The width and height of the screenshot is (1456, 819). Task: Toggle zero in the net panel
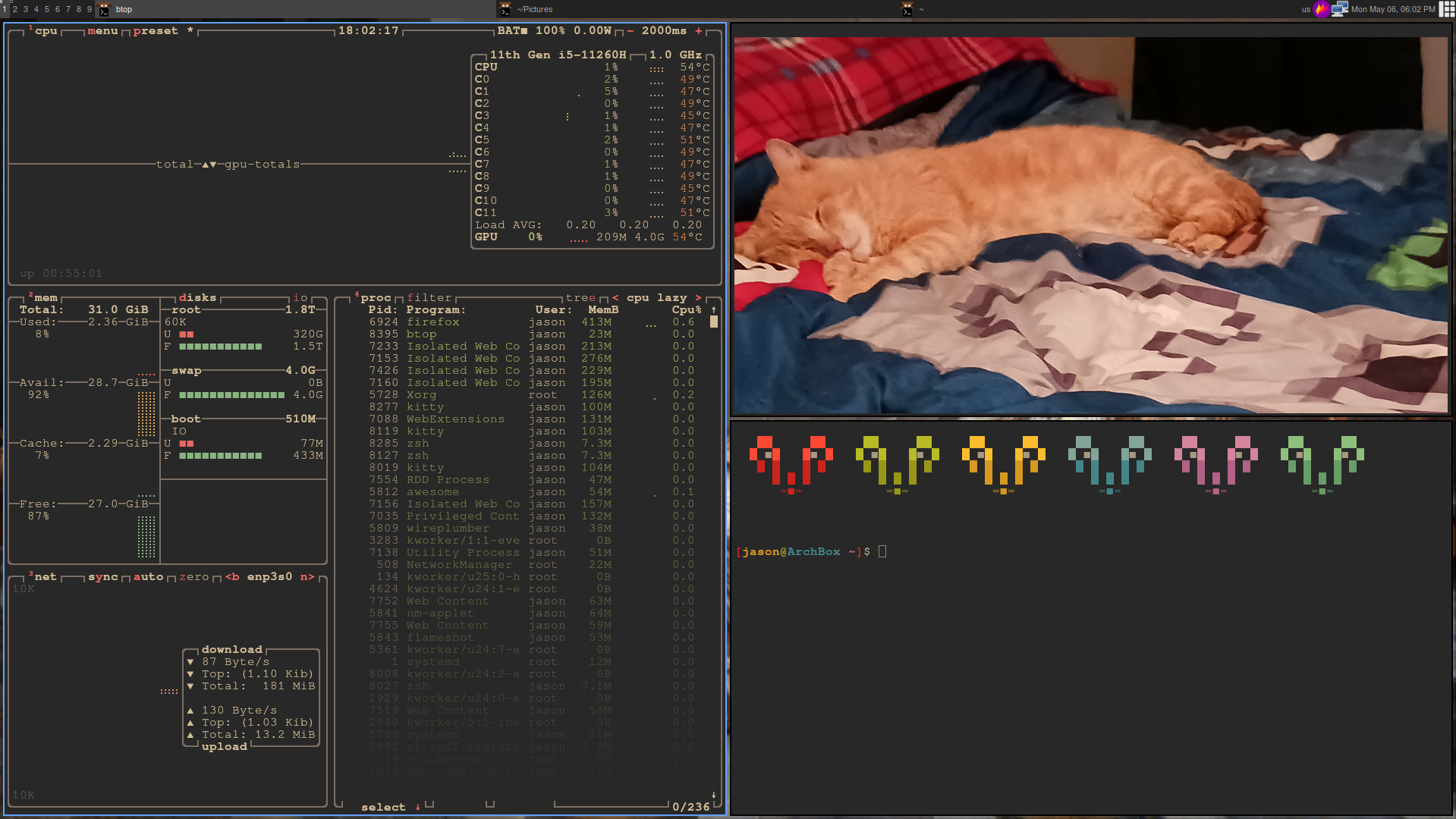click(x=195, y=576)
